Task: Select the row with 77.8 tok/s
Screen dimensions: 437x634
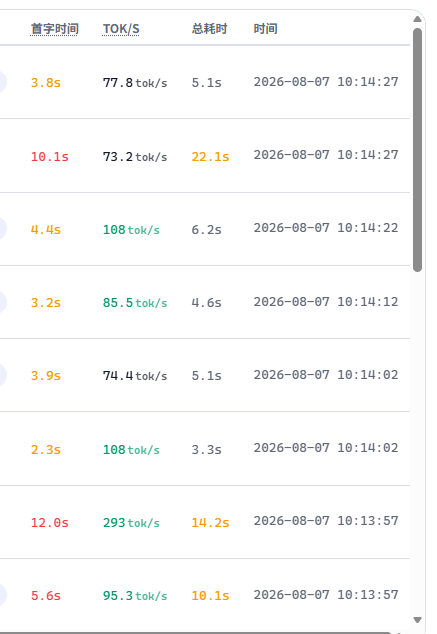Action: click(205, 82)
